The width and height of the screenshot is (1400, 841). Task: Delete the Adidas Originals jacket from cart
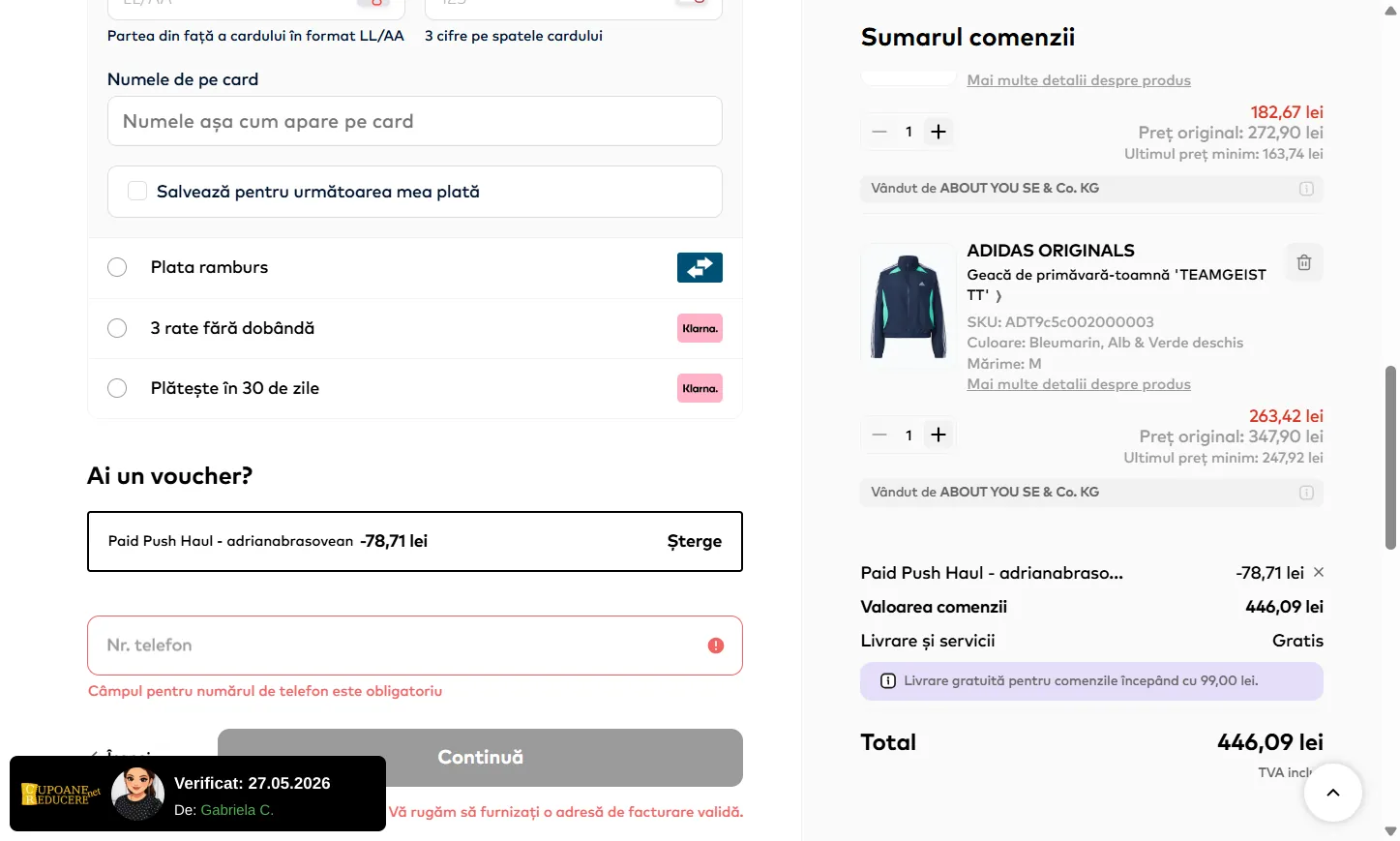1303,262
